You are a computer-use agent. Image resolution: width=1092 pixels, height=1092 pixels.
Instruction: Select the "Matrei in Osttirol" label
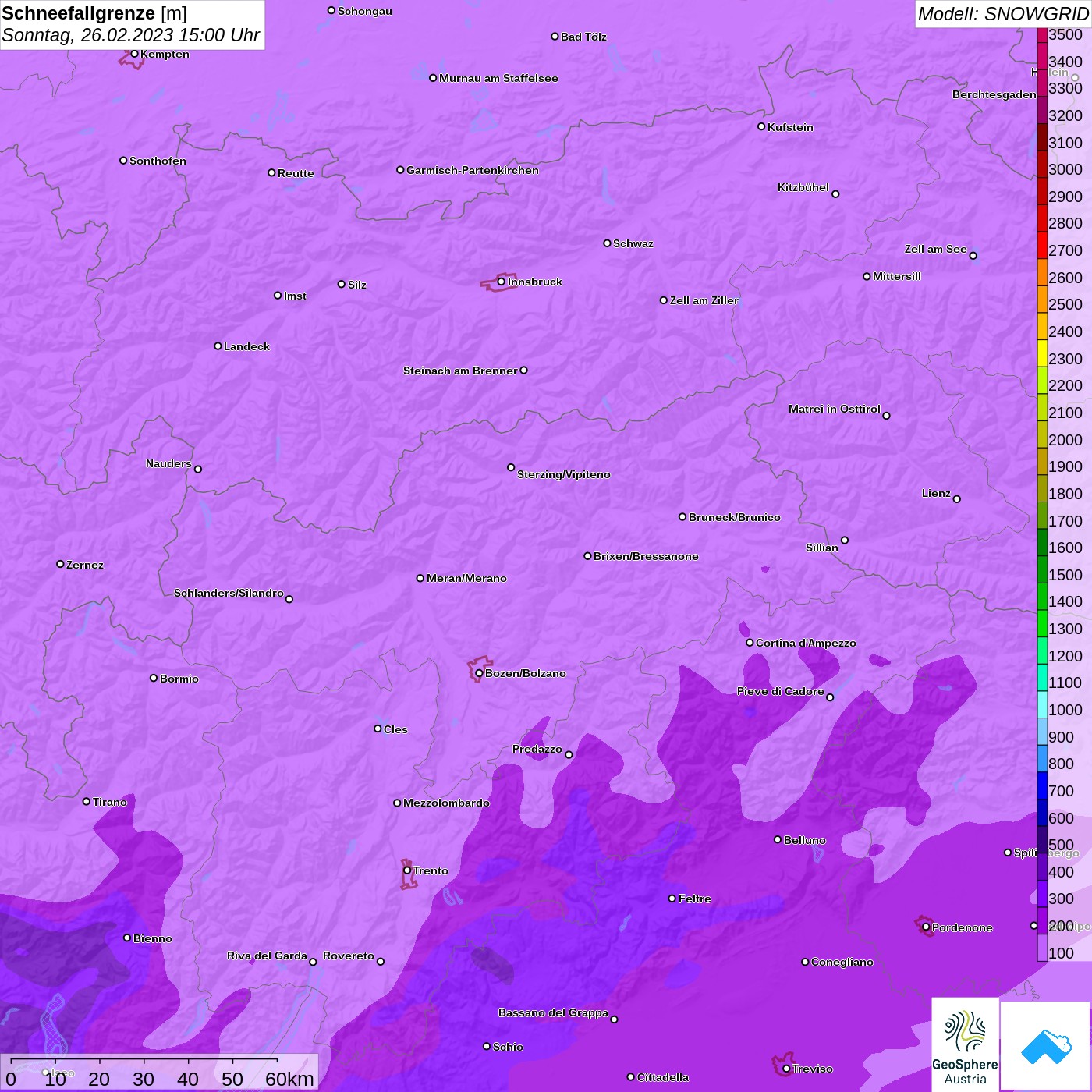click(835, 409)
